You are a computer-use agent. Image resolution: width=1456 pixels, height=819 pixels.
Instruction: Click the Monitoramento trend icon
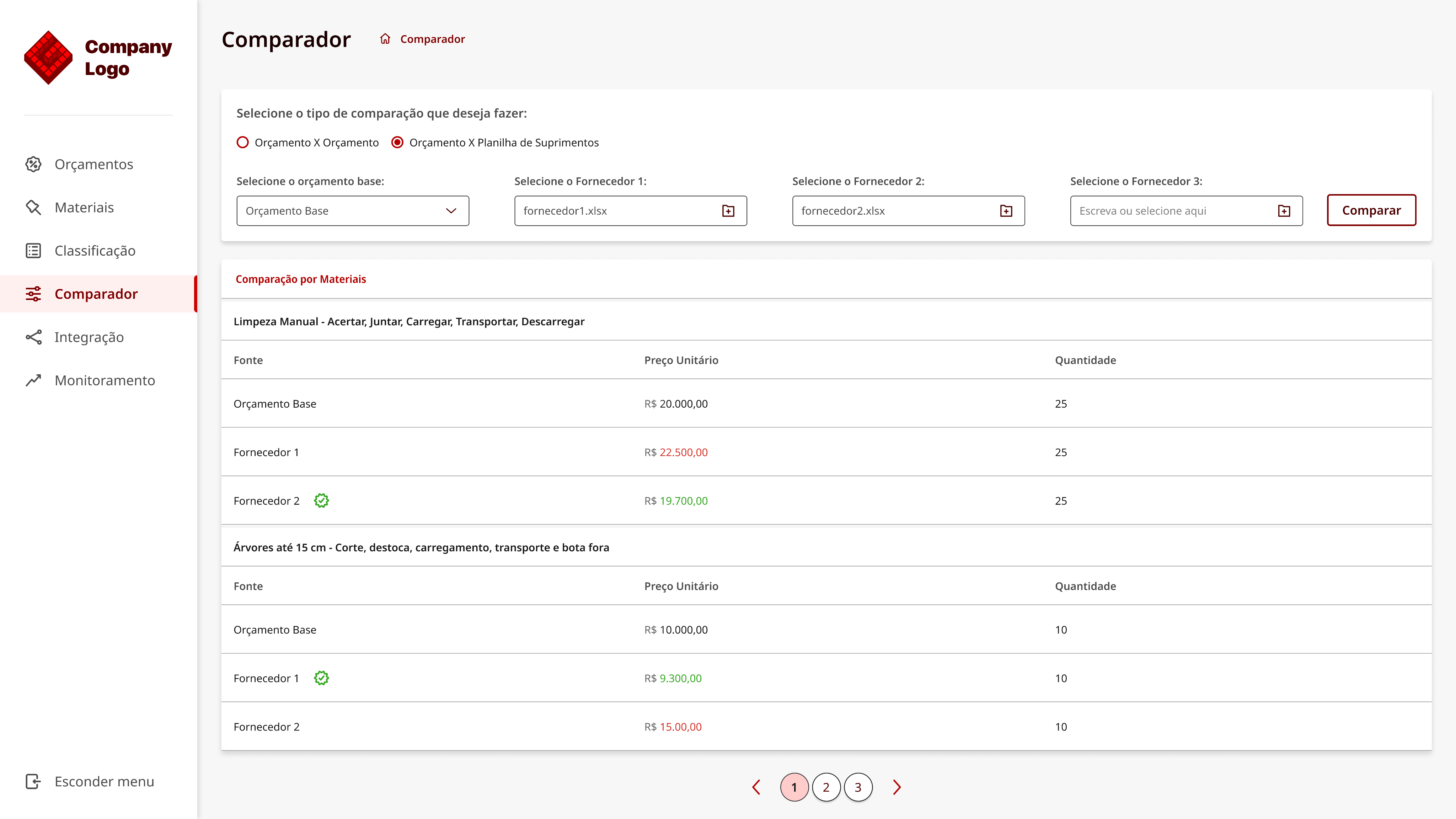[x=33, y=380]
